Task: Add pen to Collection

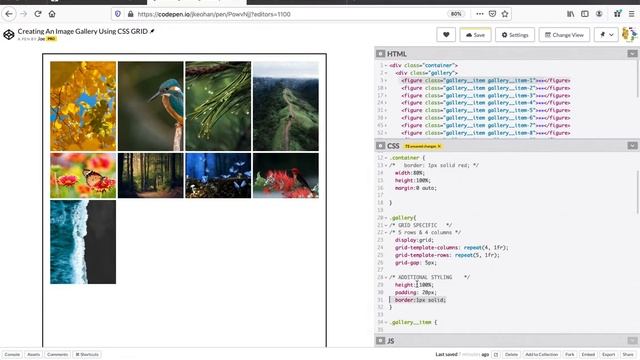Action: 541,354
